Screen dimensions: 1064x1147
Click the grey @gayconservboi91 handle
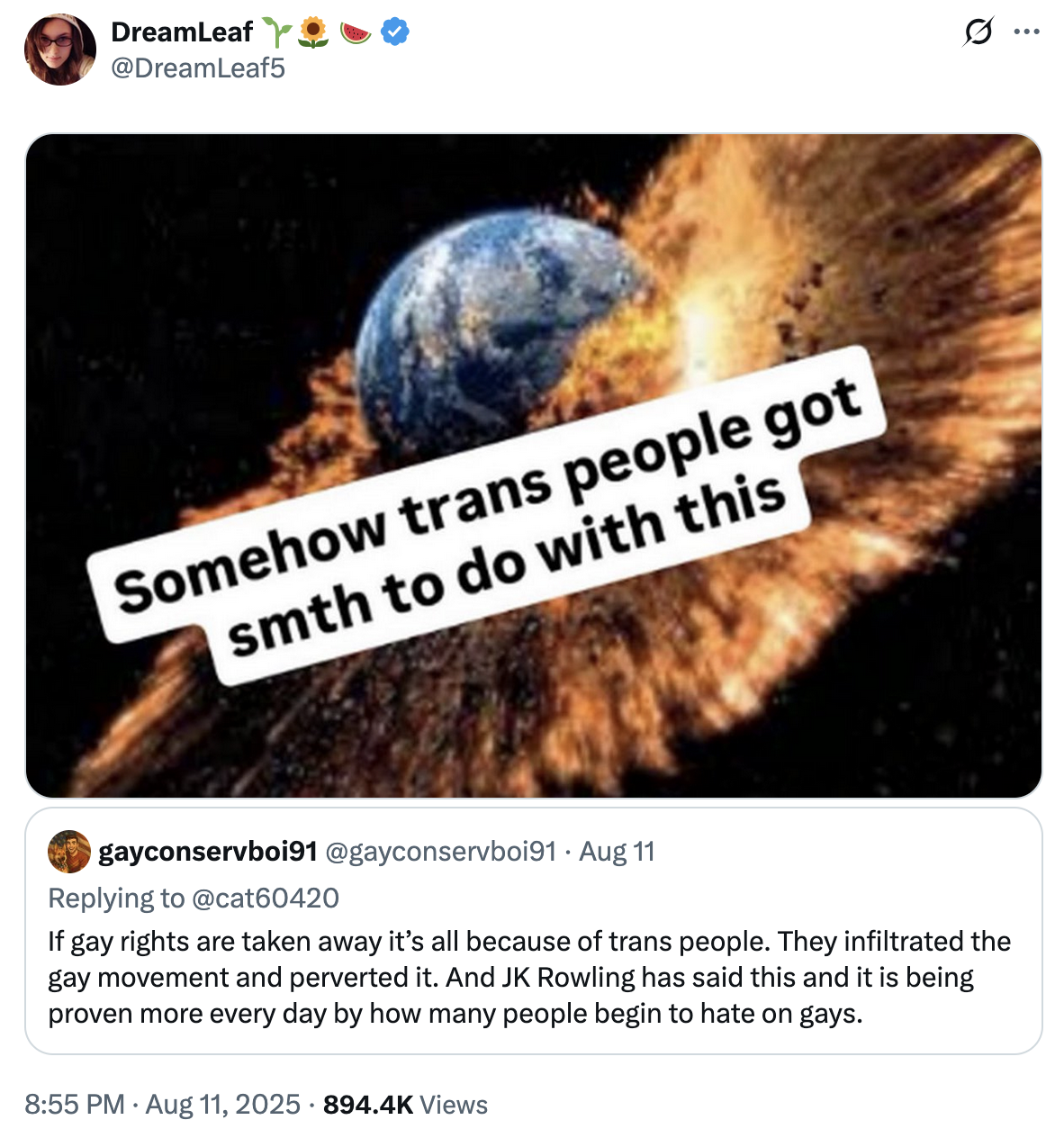pyautogui.click(x=440, y=852)
